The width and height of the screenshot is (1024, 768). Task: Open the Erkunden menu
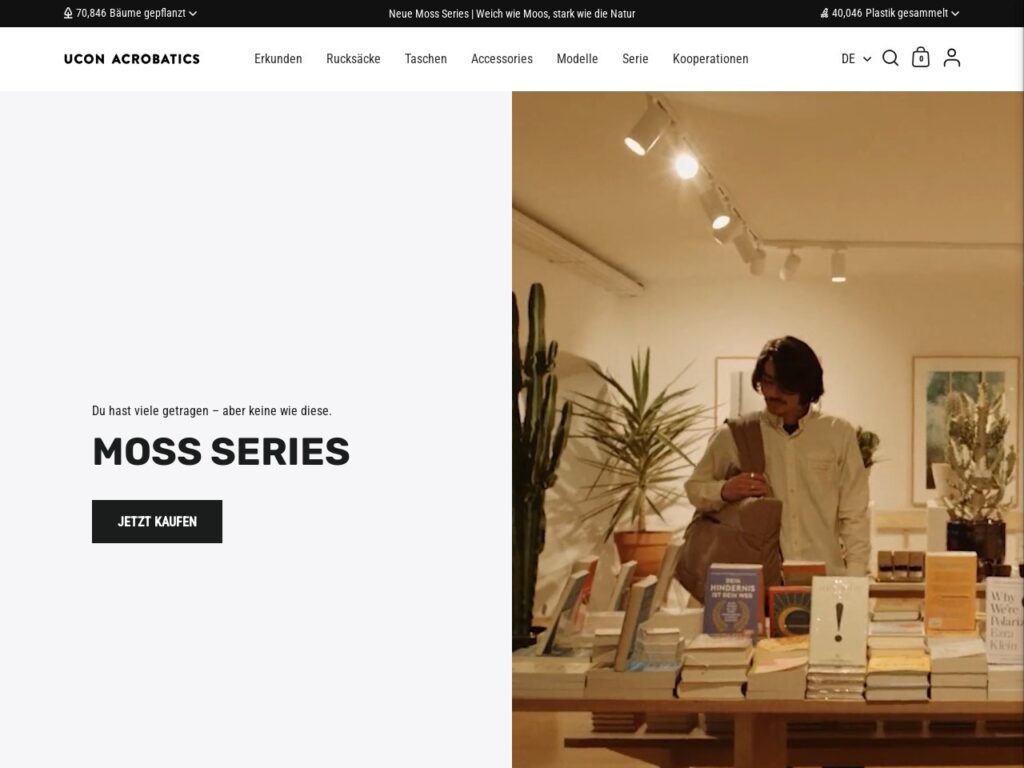(278, 59)
